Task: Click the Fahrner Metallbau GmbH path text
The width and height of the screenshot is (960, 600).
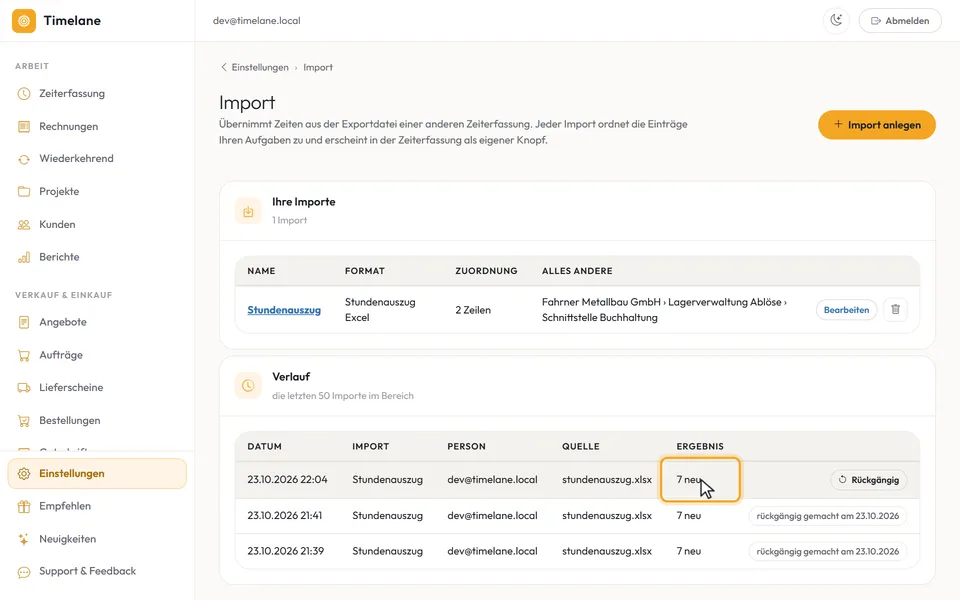Action: click(x=664, y=310)
